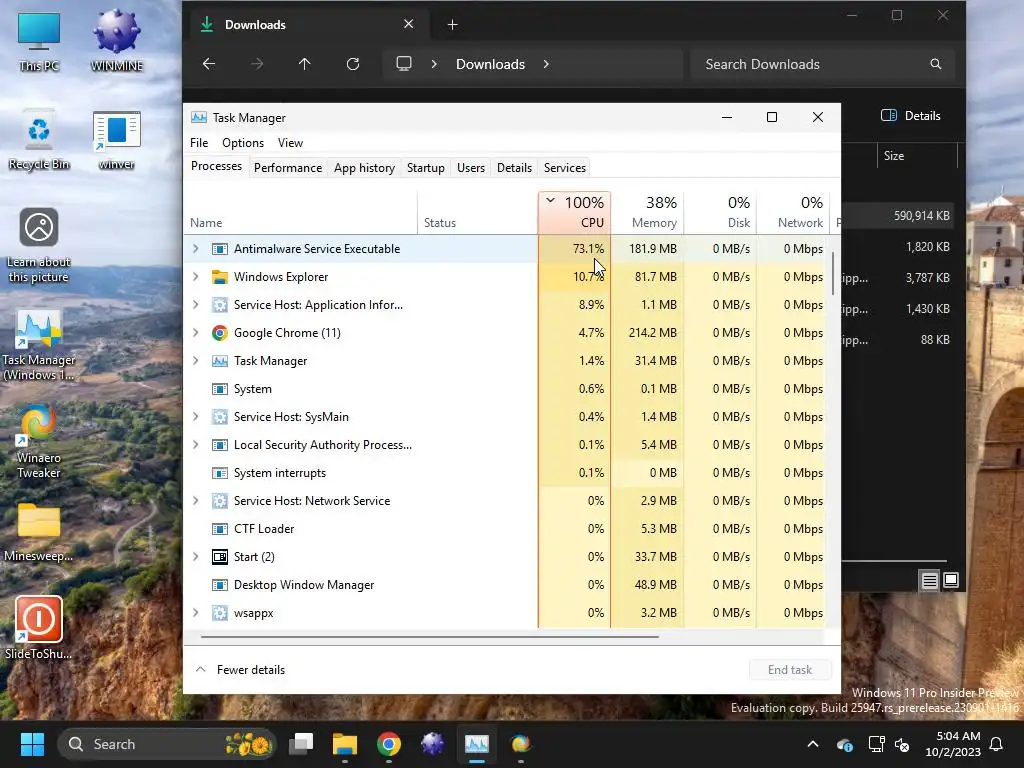Expand the Google Chrome (11) process group
The image size is (1024, 768).
coord(195,333)
